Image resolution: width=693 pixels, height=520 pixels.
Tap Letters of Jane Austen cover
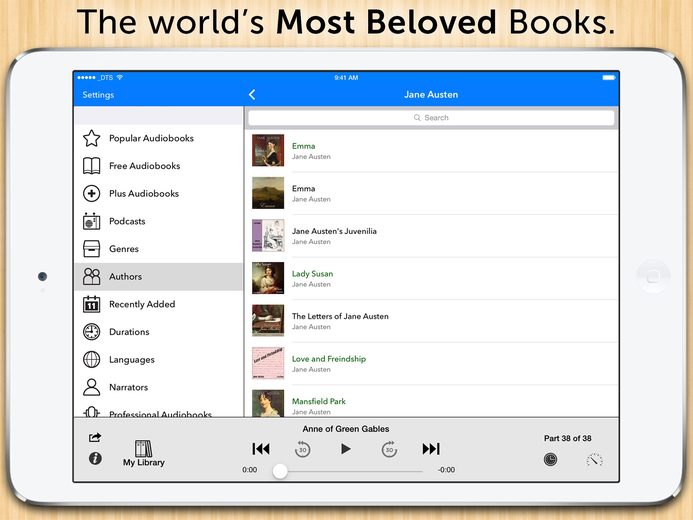coord(268,321)
